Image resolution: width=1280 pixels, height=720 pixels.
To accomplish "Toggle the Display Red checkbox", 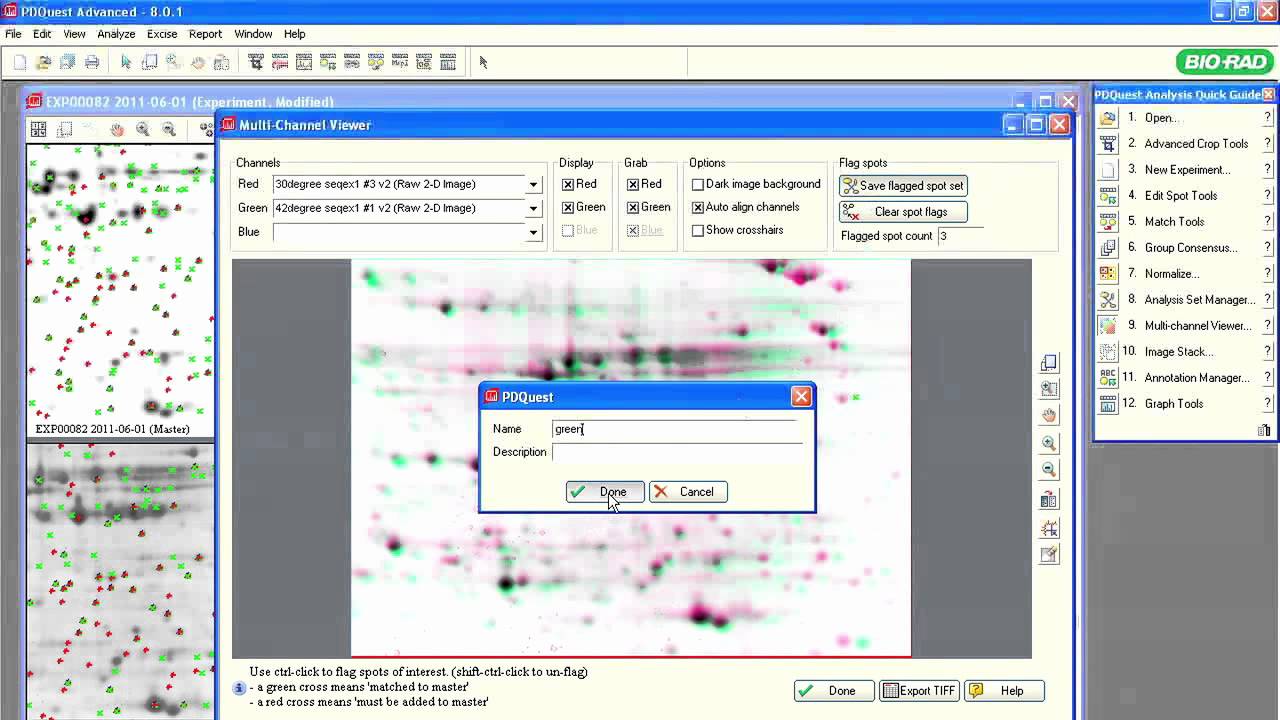I will [x=568, y=184].
